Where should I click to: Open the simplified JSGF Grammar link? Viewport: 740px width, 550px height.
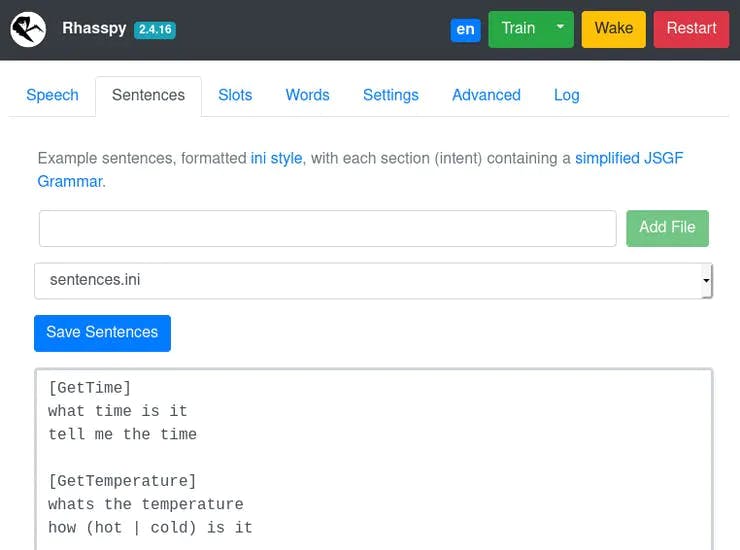tap(628, 158)
